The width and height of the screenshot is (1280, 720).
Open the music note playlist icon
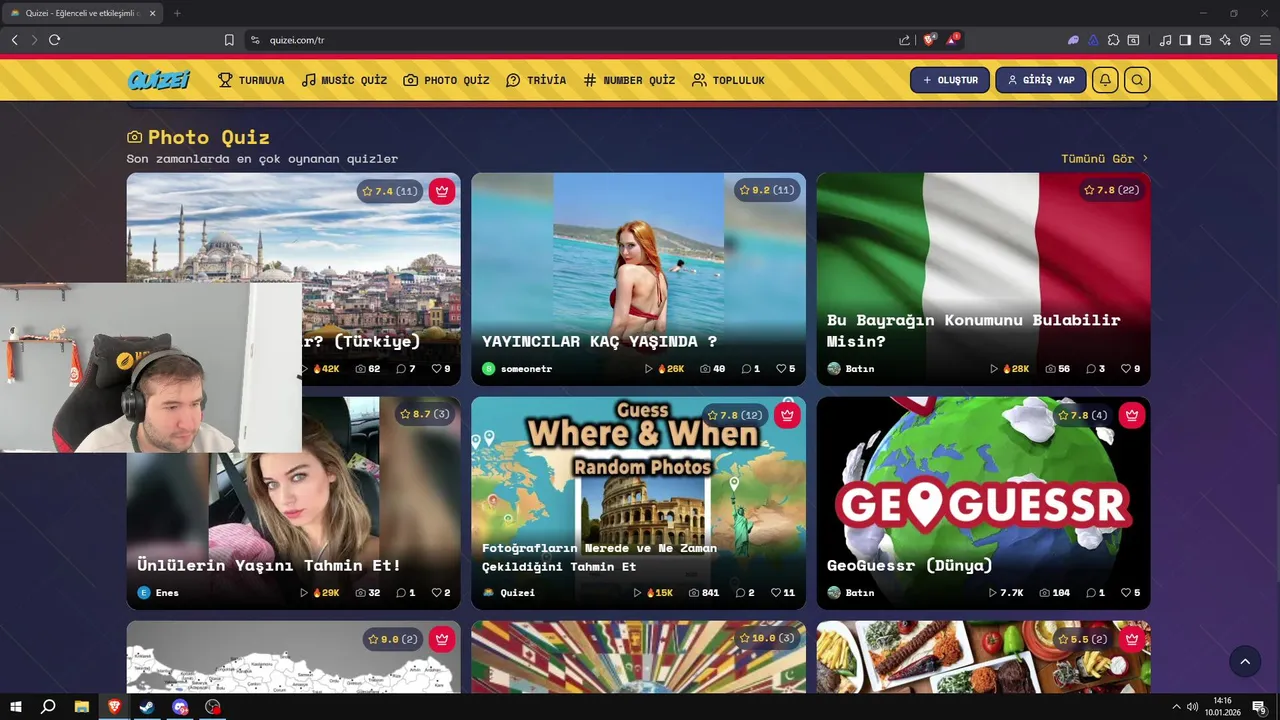click(1165, 40)
